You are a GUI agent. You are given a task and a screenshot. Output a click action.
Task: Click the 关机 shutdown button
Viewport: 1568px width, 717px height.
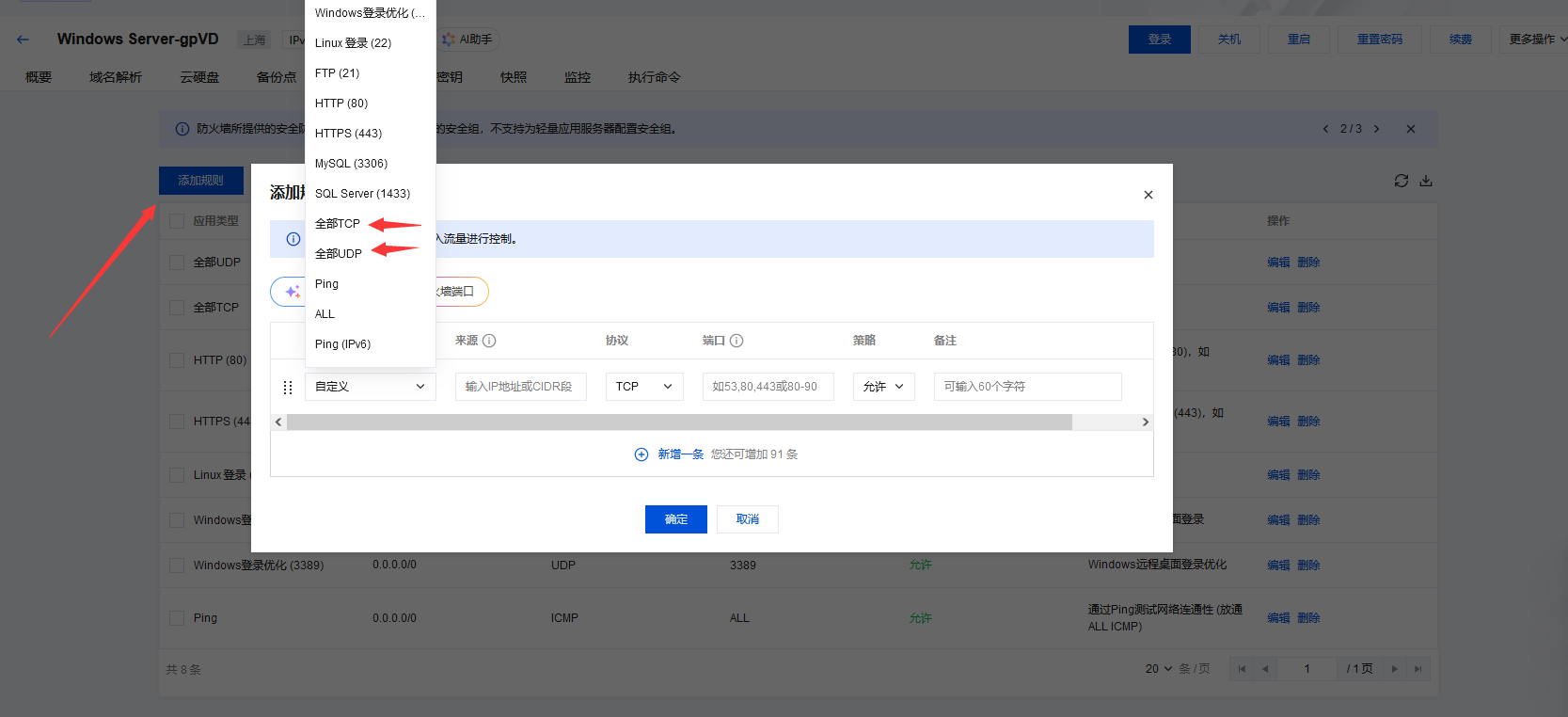pos(1229,40)
